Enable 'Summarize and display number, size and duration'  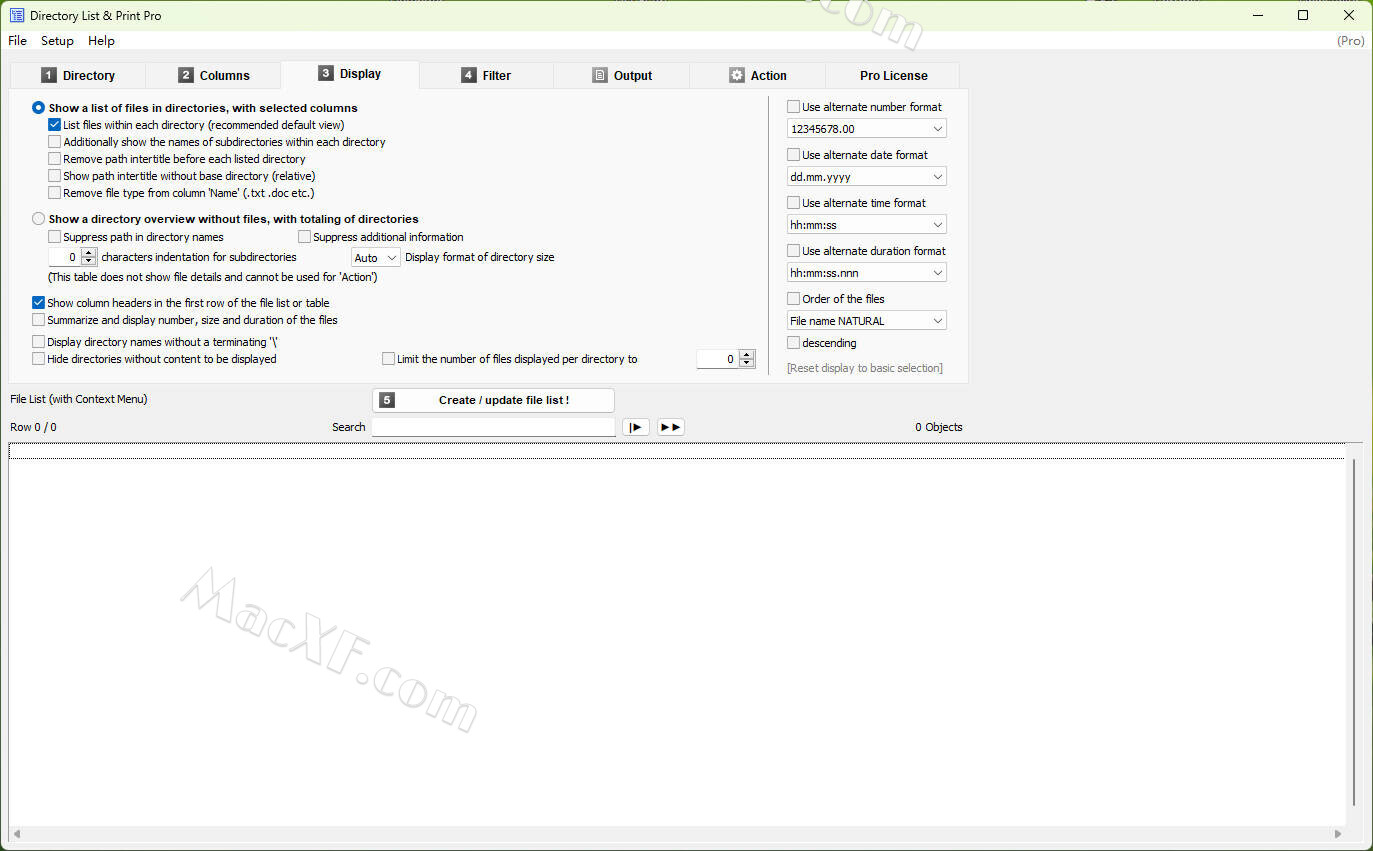point(39,320)
